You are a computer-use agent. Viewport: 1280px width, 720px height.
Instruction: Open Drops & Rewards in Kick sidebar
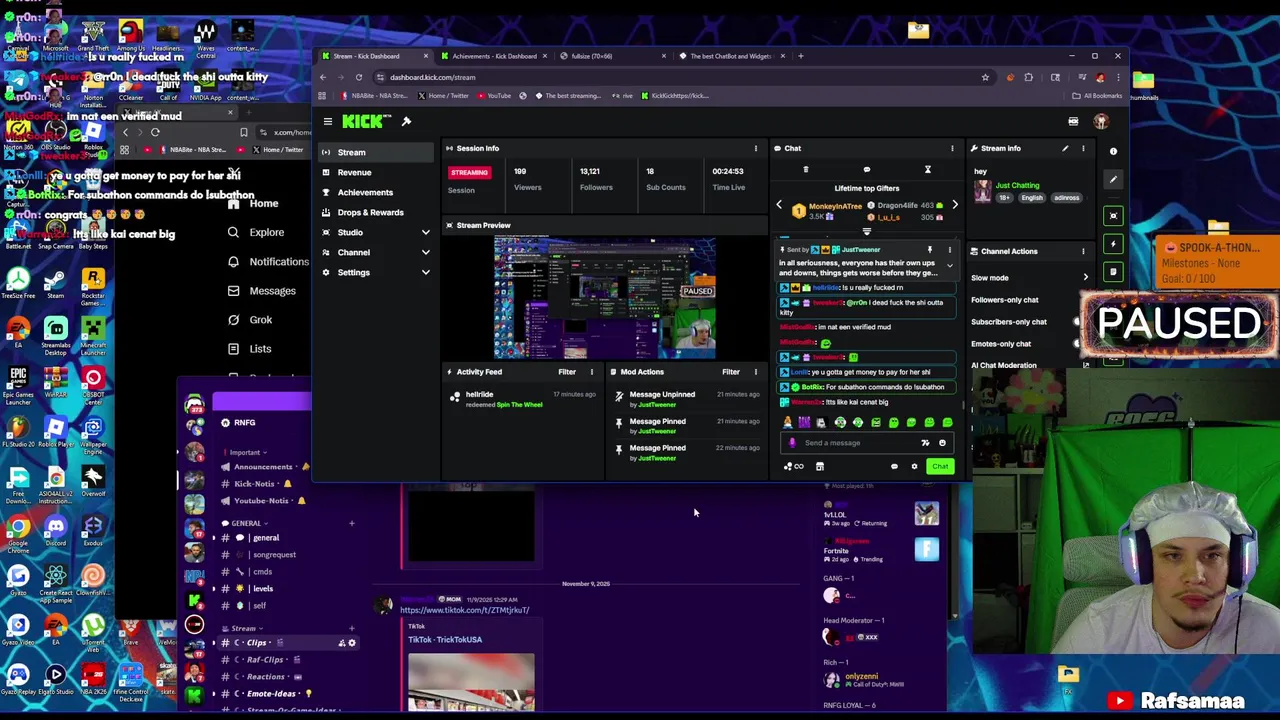370,212
